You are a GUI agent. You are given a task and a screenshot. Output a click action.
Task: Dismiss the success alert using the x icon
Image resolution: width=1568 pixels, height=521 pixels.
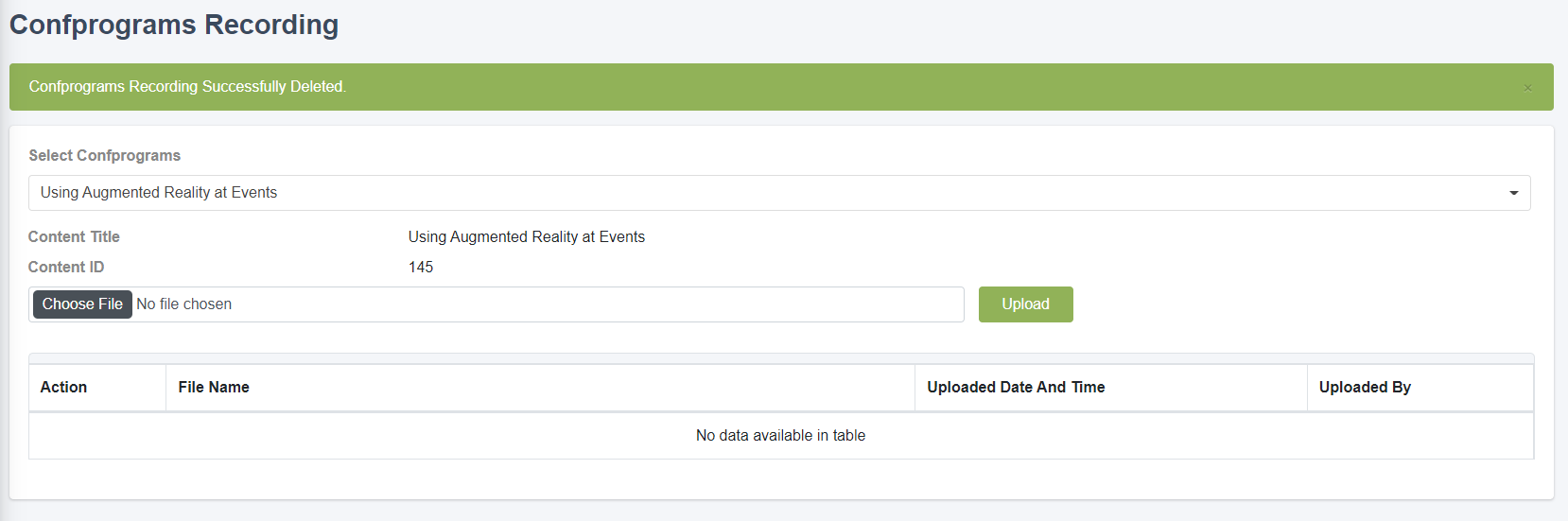[1527, 88]
